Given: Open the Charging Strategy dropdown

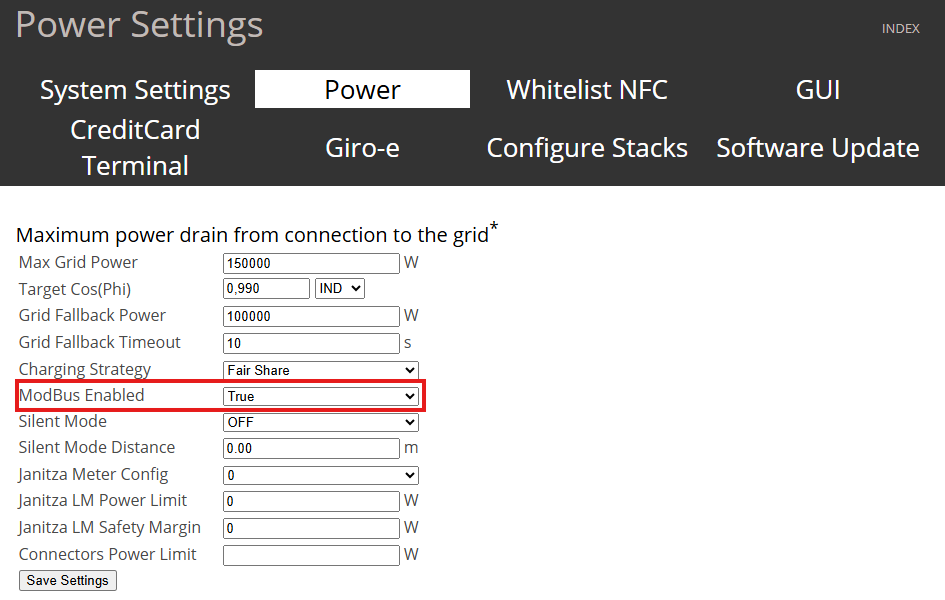Looking at the screenshot, I should pyautogui.click(x=320, y=370).
